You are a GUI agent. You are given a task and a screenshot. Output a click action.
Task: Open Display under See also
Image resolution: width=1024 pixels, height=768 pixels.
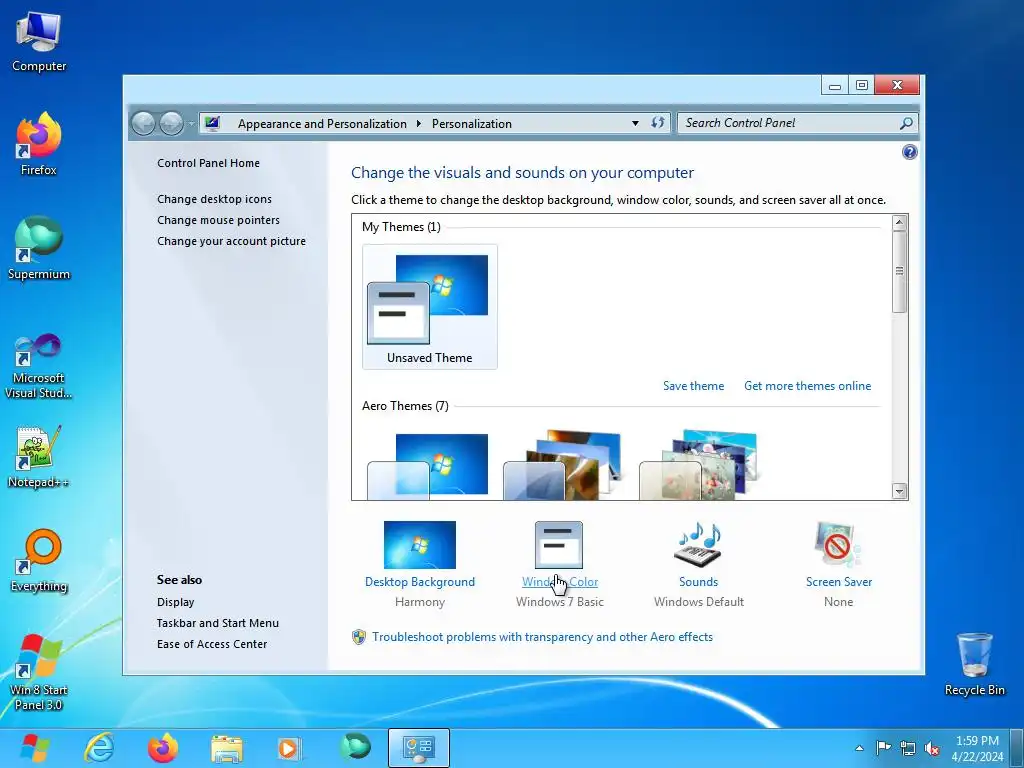click(x=176, y=602)
